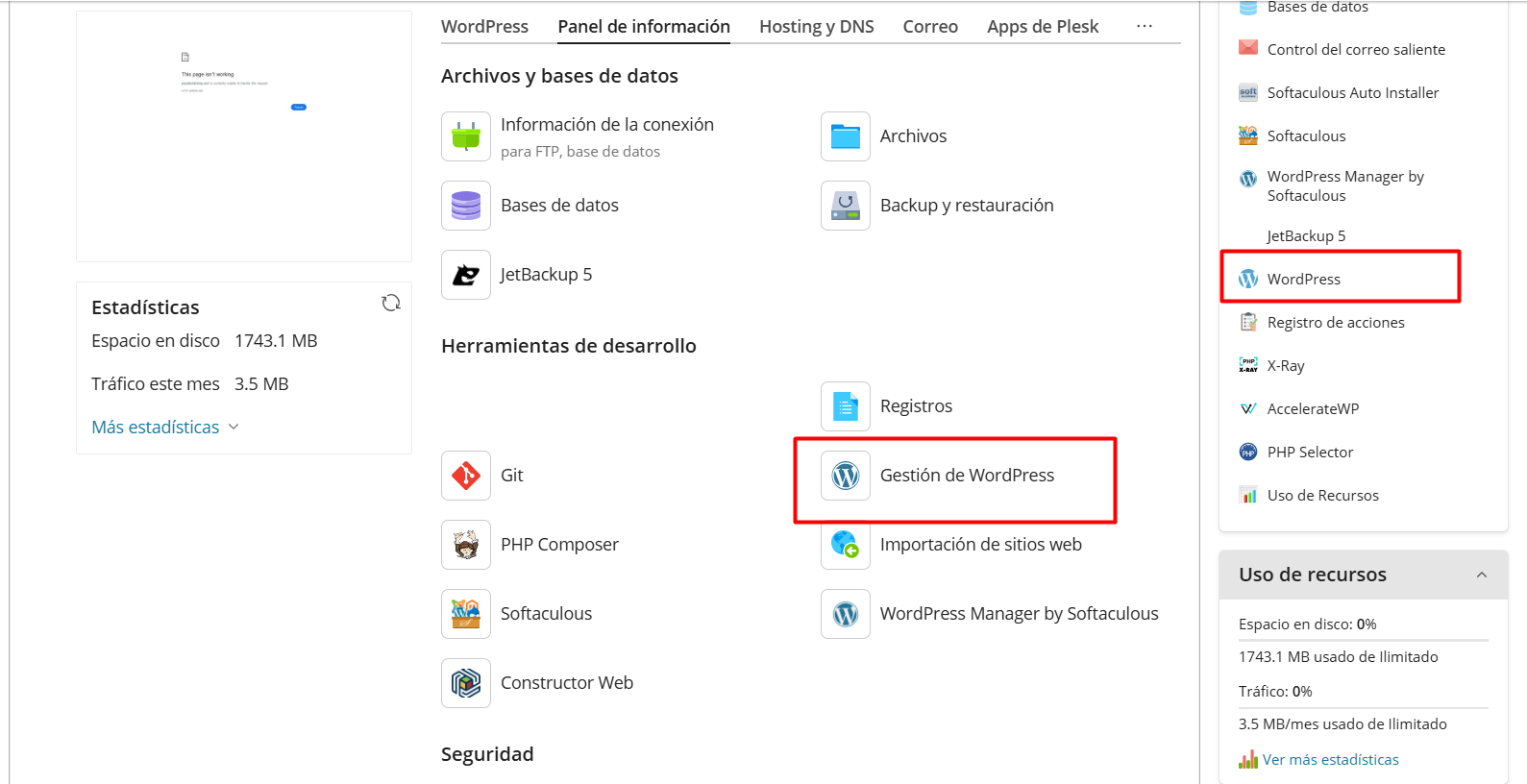Screen dimensions: 1527x784
Task: Open Ver más estadísticas link
Action: pyautogui.click(x=1330, y=760)
